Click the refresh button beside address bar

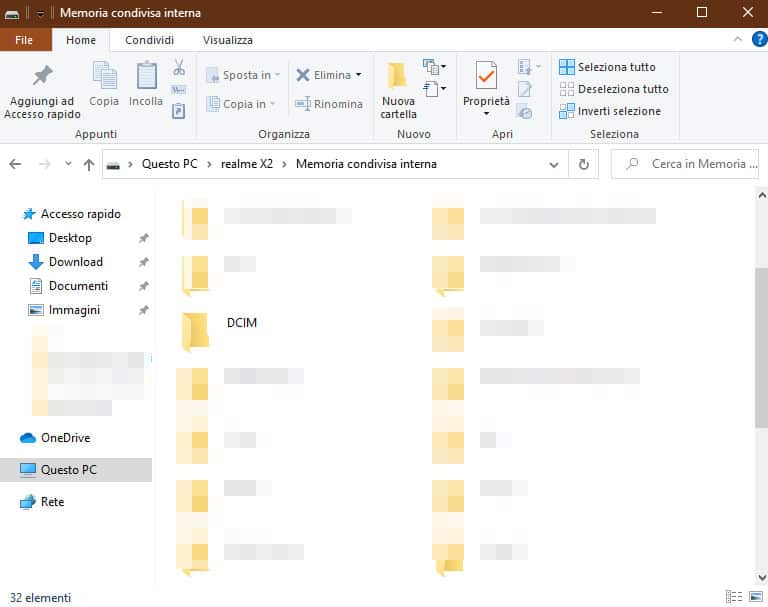coord(584,164)
